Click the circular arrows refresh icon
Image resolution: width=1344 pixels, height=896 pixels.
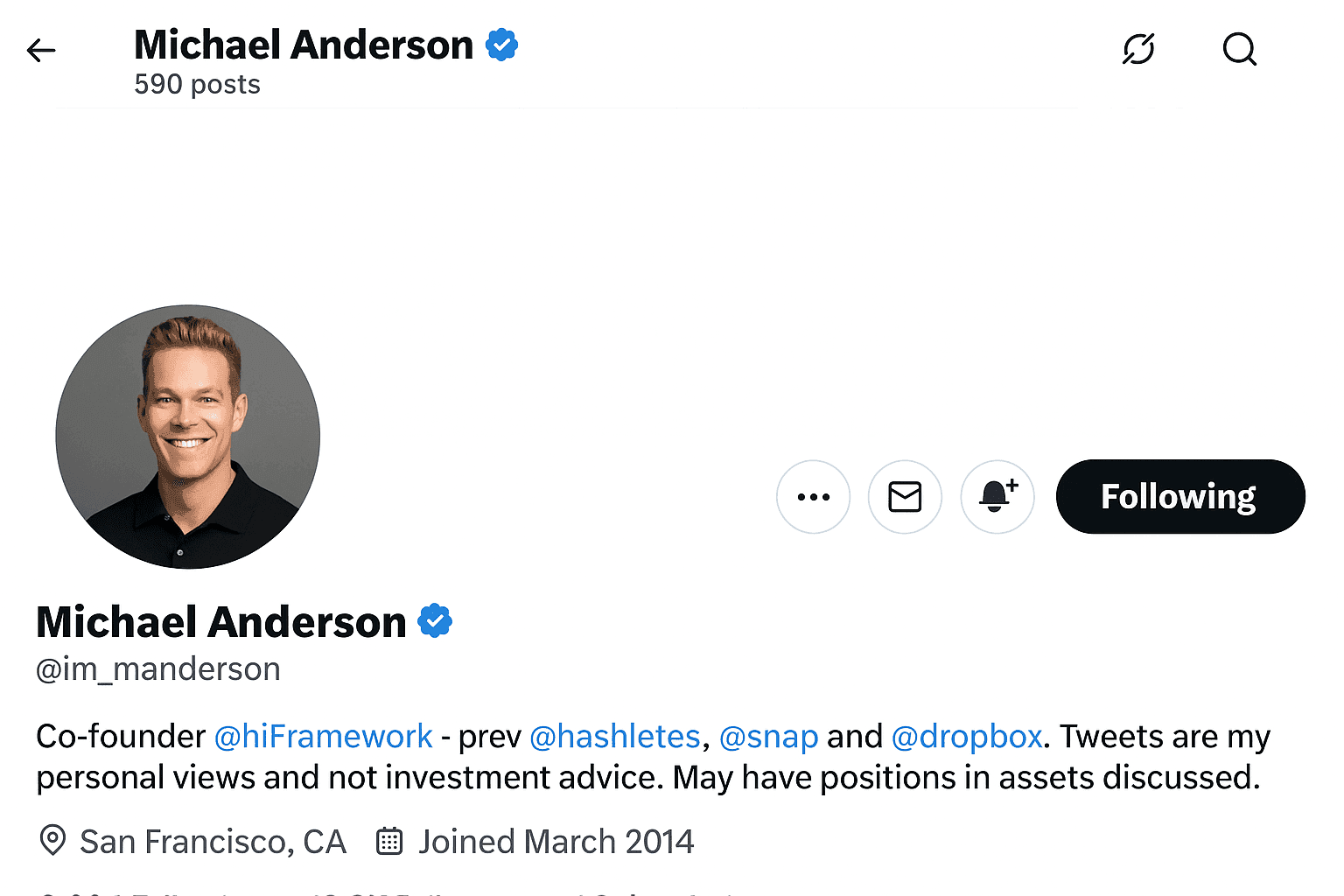tap(1138, 49)
